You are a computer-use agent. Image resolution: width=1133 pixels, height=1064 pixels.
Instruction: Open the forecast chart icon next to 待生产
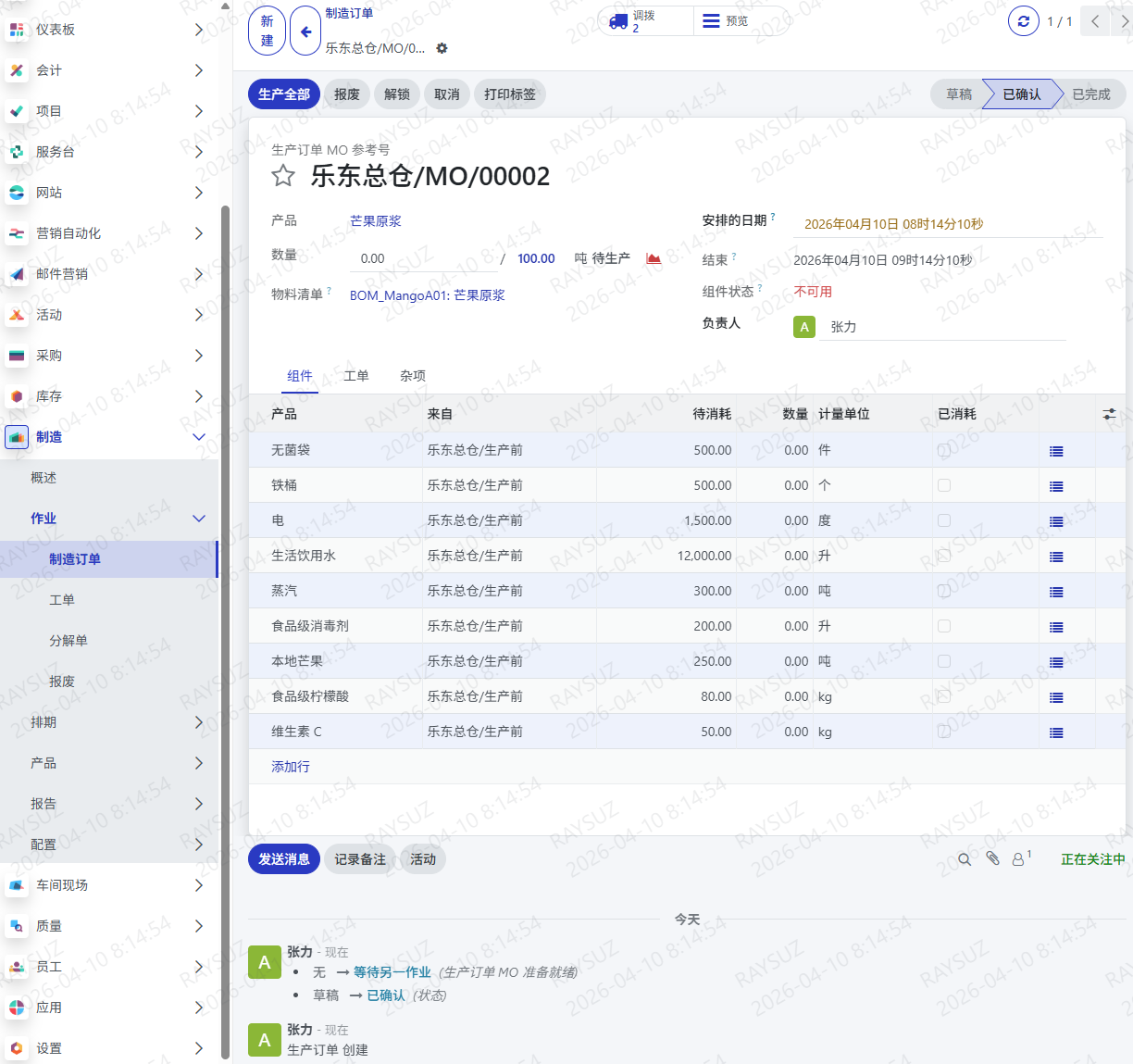click(654, 258)
